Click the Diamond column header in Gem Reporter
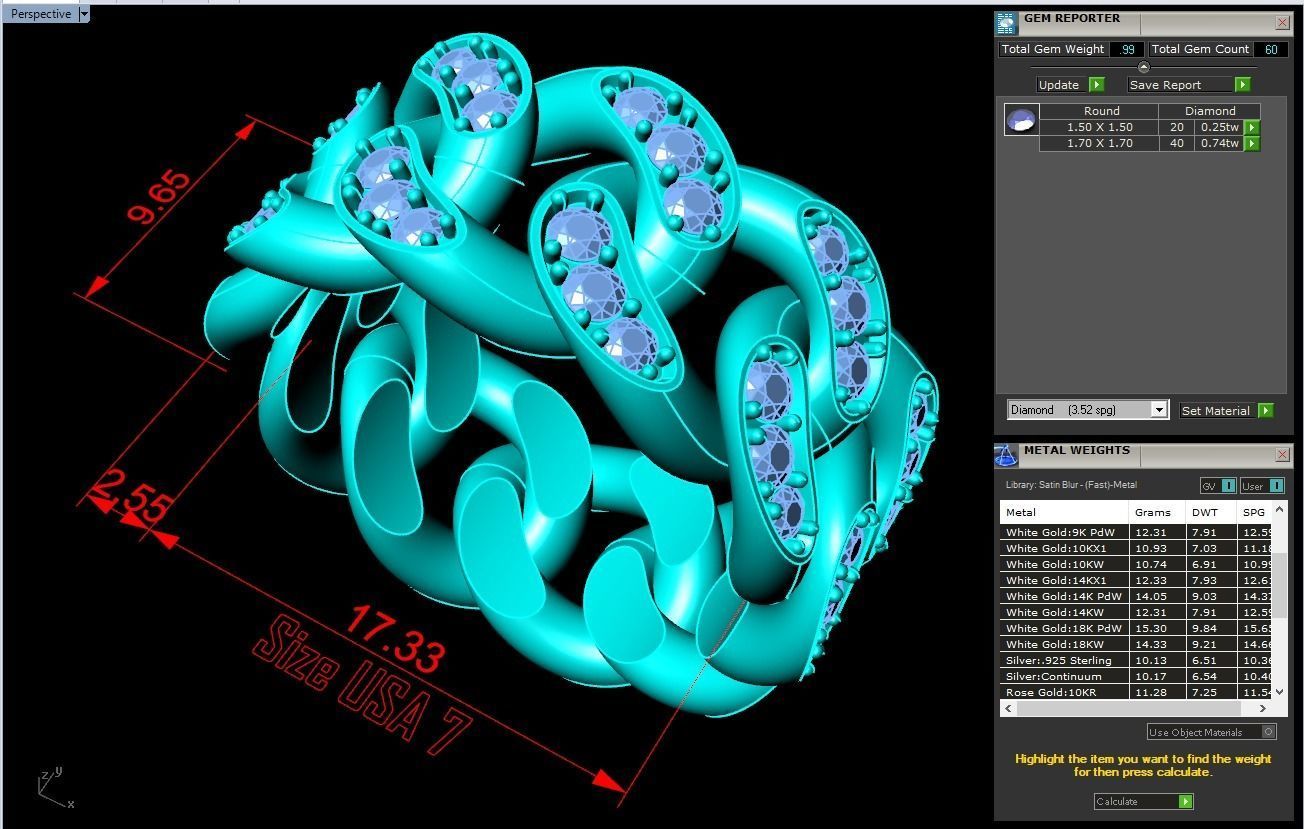Viewport: 1304px width, 829px height. 1210,111
